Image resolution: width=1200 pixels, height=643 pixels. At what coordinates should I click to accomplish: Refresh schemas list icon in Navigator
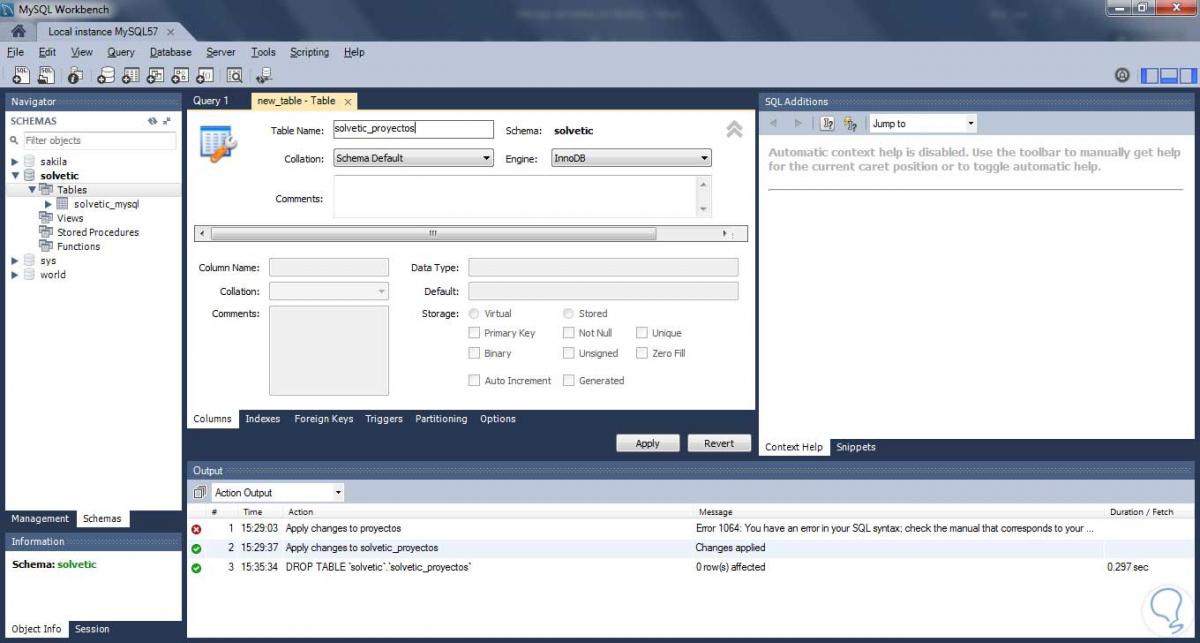(152, 121)
